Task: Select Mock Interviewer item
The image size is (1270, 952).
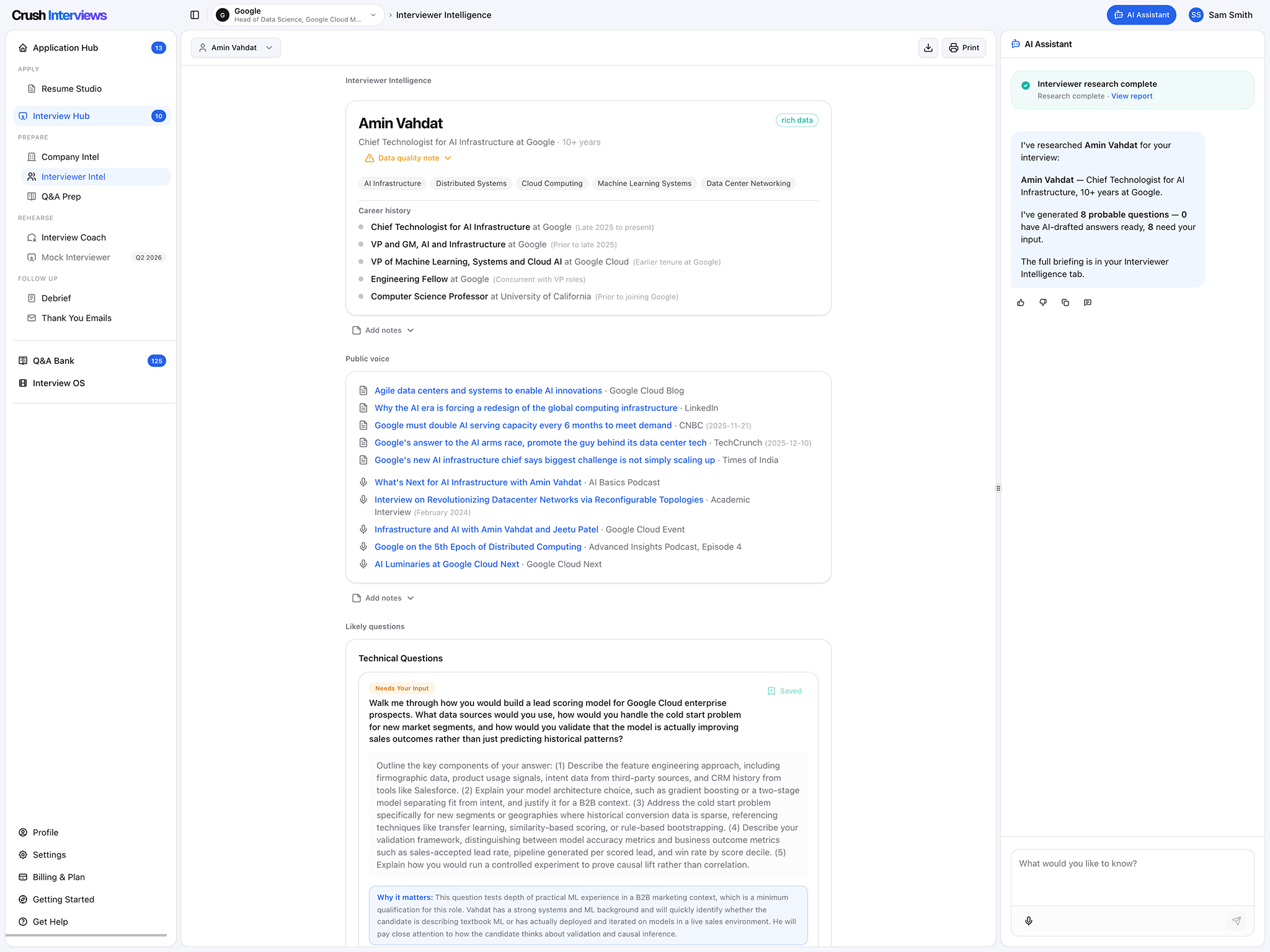Action: pyautogui.click(x=96, y=257)
